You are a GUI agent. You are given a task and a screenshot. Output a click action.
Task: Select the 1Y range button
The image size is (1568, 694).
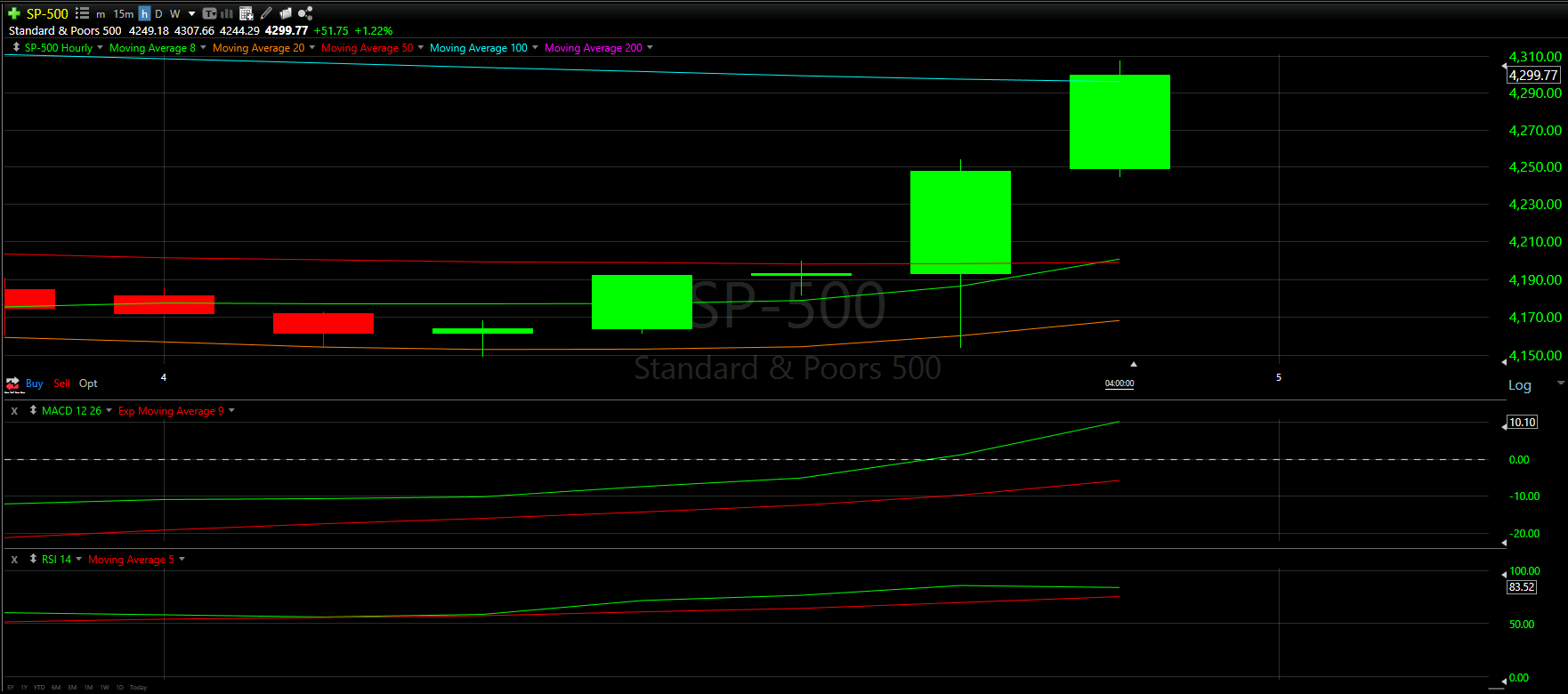tap(25, 688)
